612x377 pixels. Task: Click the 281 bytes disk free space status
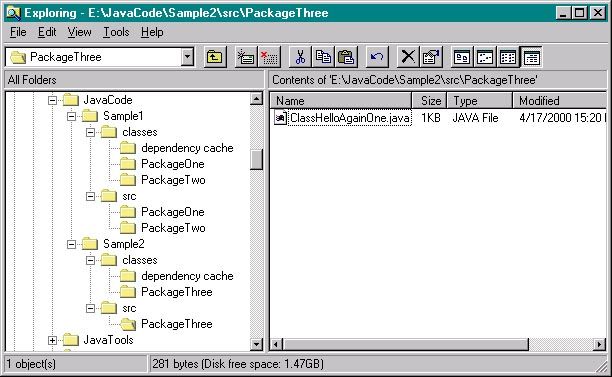click(238, 364)
